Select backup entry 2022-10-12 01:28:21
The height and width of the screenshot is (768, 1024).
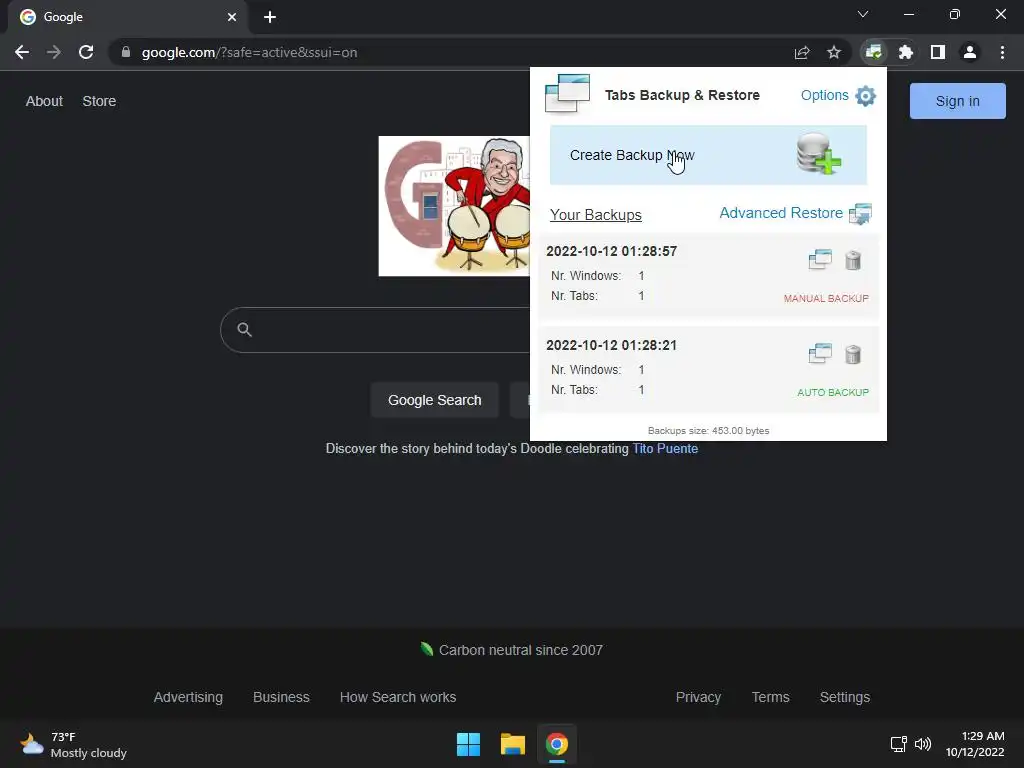(x=708, y=370)
